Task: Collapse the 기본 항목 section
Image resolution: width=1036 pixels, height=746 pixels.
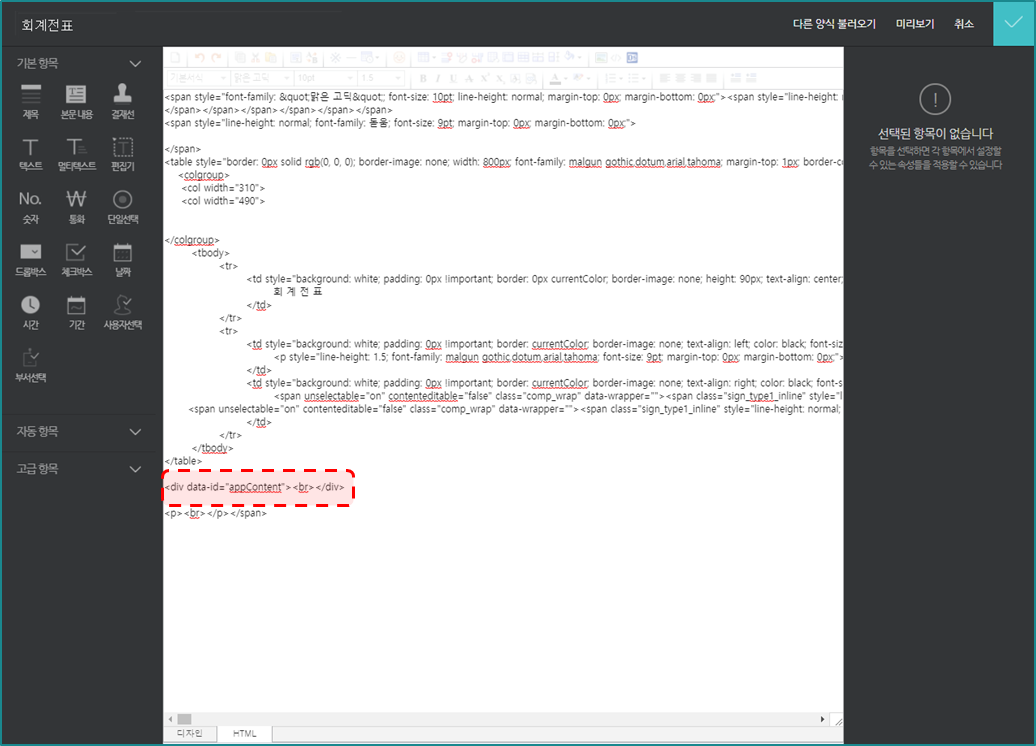Action: [x=136, y=64]
